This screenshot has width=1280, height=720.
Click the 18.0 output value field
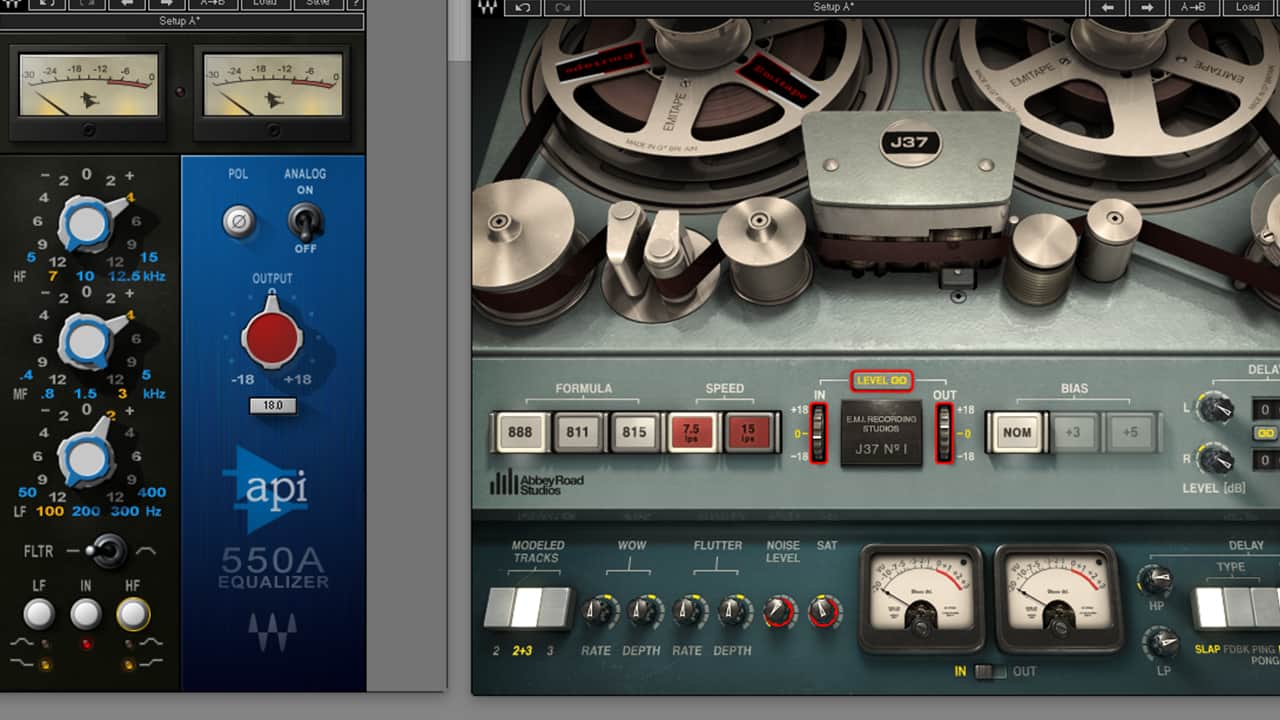(x=273, y=406)
